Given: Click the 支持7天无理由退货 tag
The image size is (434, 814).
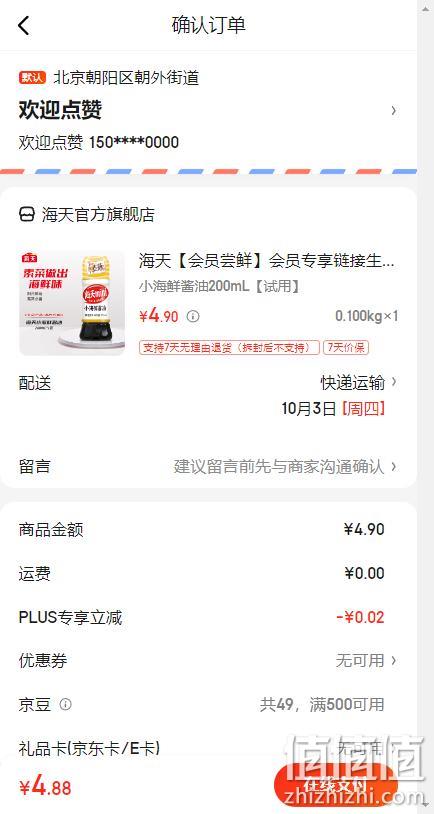Looking at the screenshot, I should tap(229, 347).
